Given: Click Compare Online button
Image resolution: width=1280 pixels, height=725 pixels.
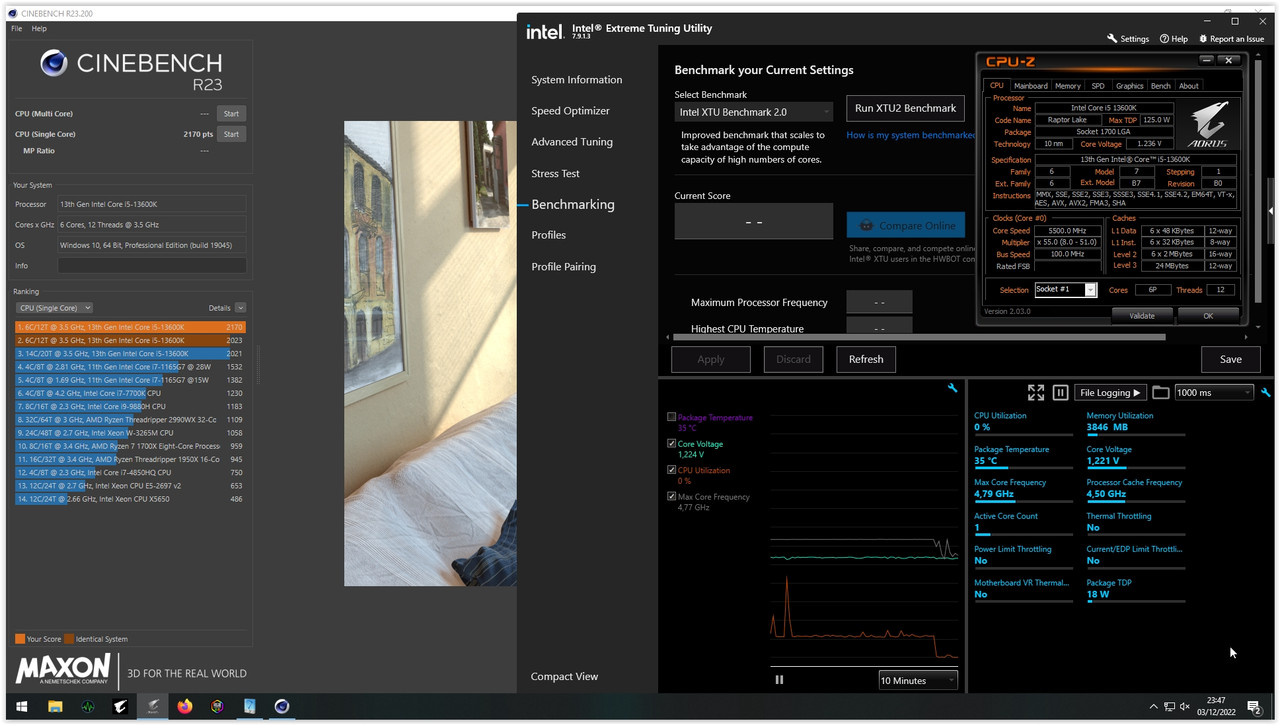Looking at the screenshot, I should 906,225.
